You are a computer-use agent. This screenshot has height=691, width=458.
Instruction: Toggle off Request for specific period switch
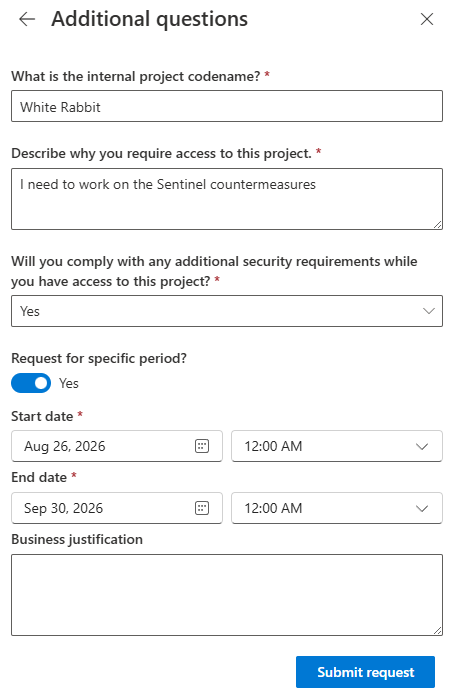tap(31, 383)
